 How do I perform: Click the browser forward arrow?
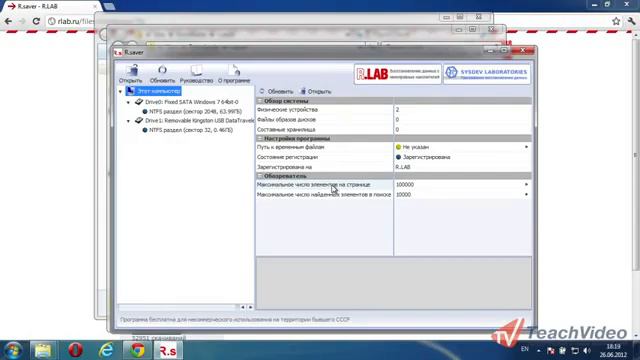[x=22, y=21]
